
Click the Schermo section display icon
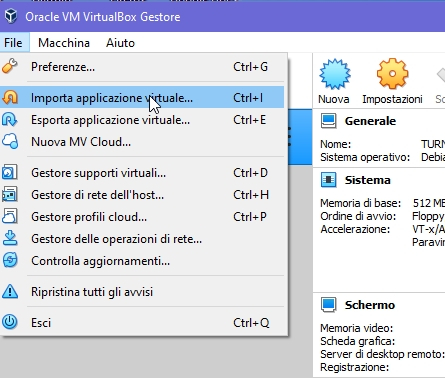(328, 305)
